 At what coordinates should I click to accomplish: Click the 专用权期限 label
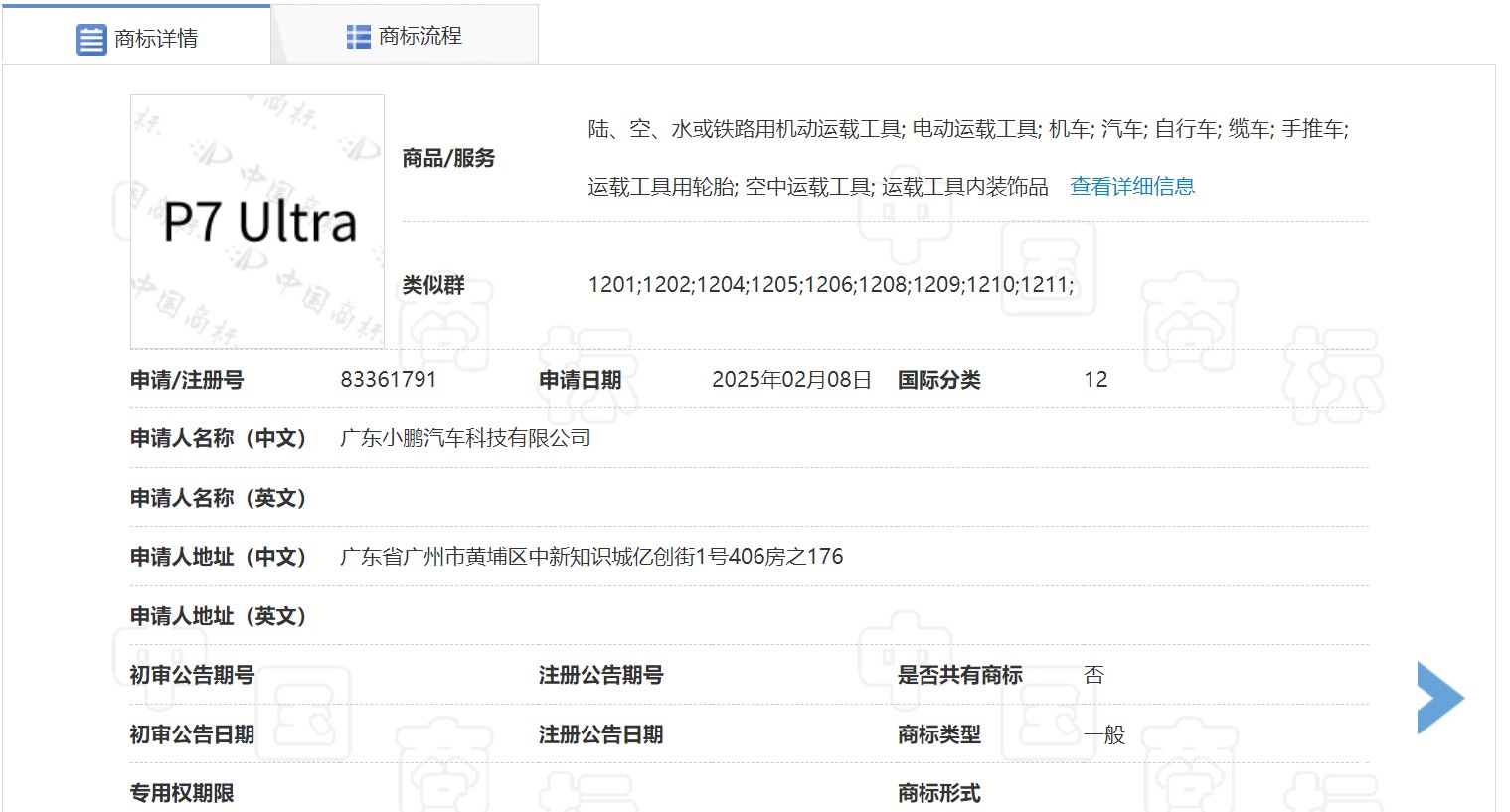183,793
